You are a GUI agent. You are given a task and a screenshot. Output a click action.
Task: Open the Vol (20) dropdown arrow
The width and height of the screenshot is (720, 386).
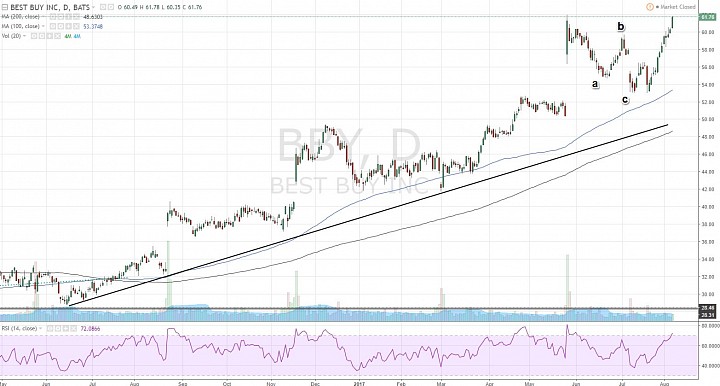(x=24, y=36)
